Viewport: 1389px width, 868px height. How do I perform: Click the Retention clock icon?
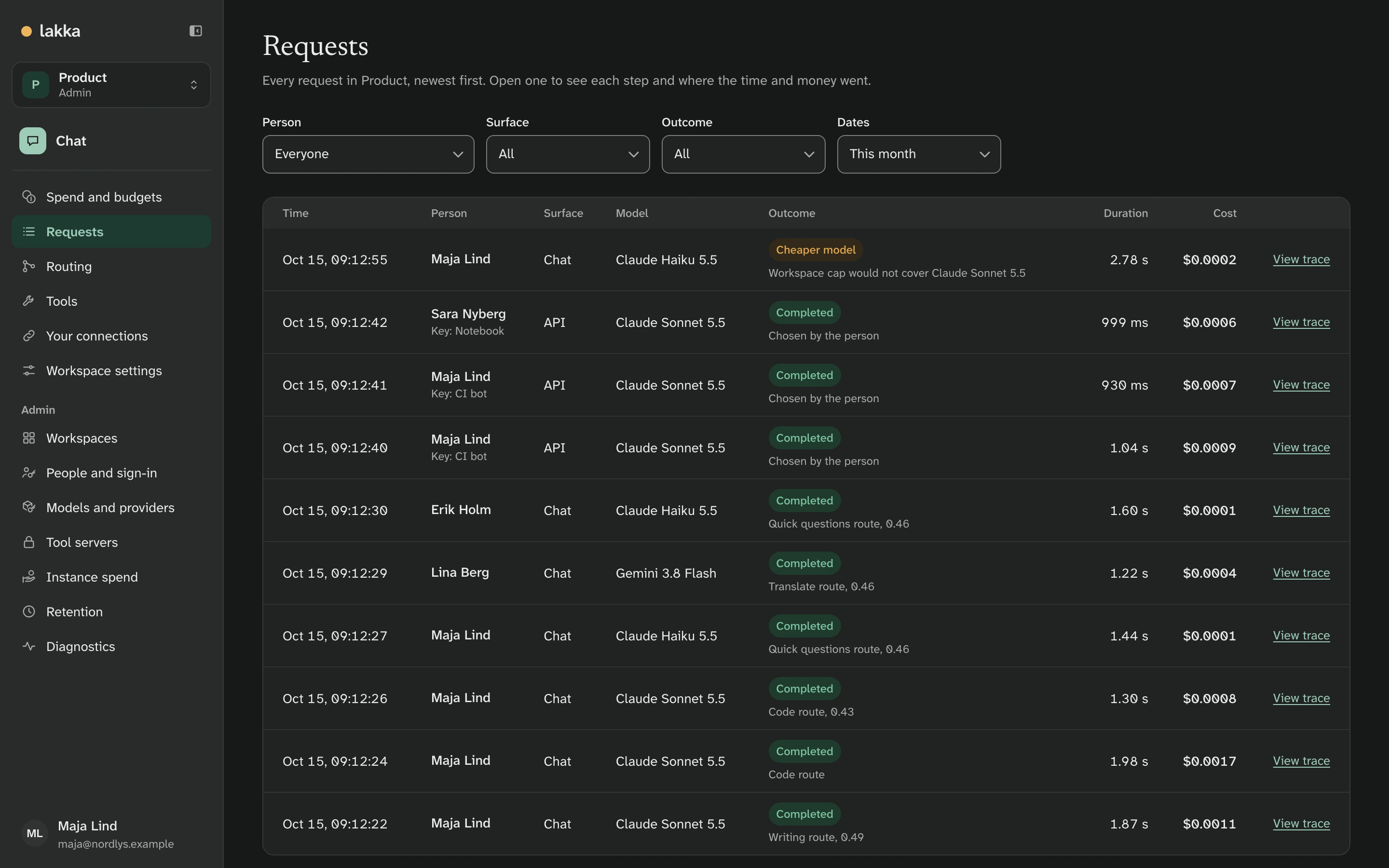[29, 611]
